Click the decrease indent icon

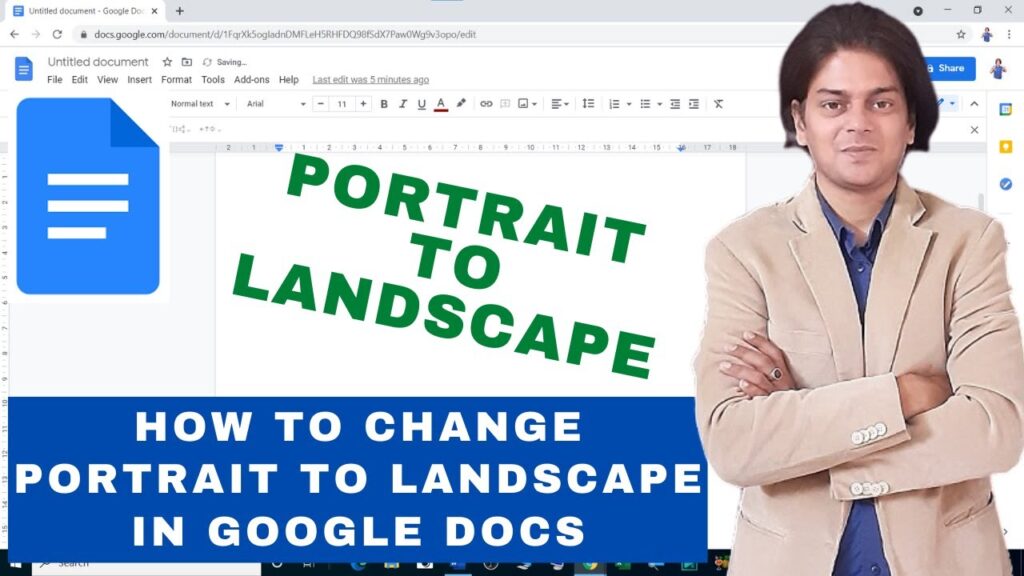(675, 104)
